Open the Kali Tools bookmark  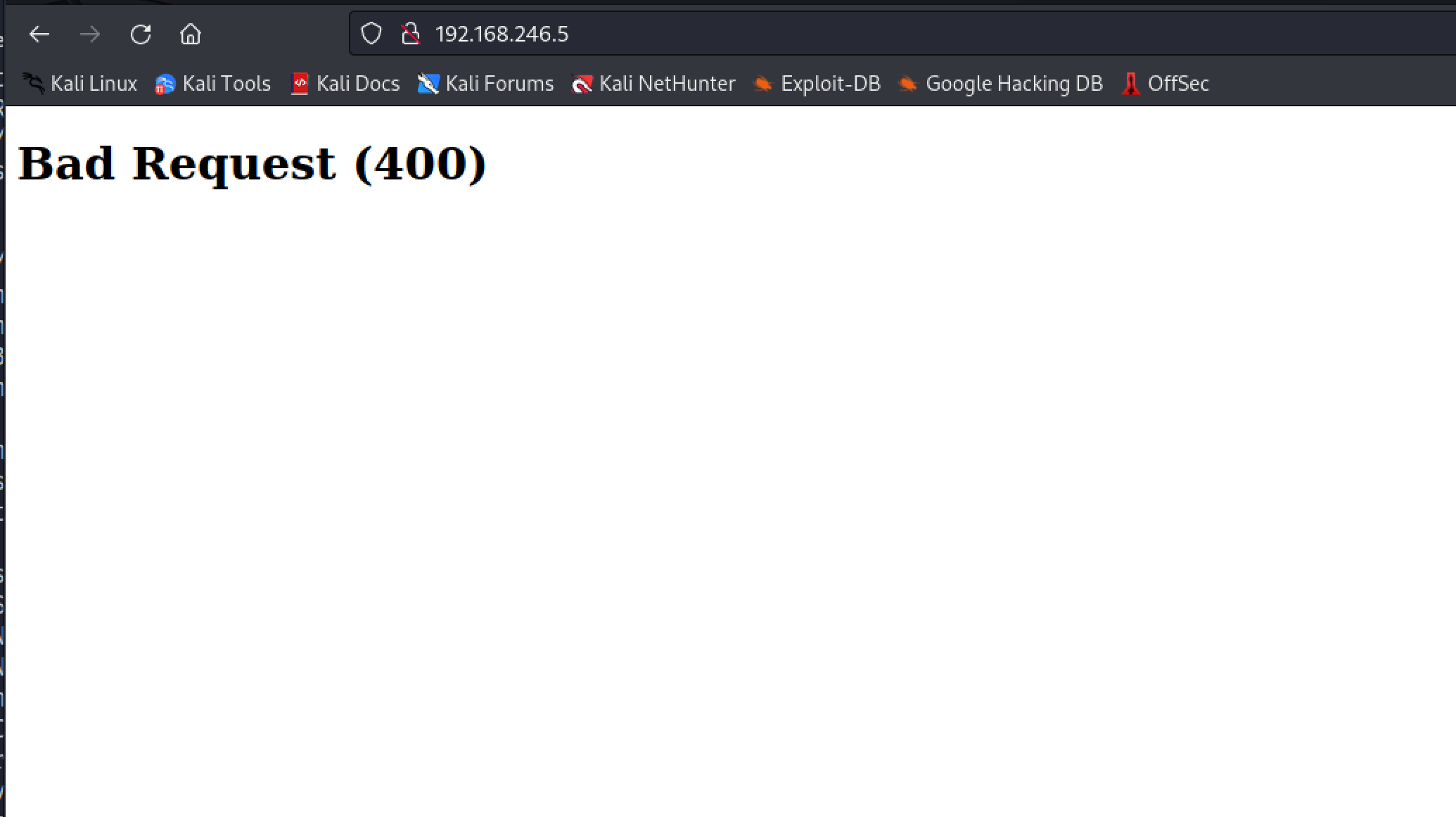point(213,84)
